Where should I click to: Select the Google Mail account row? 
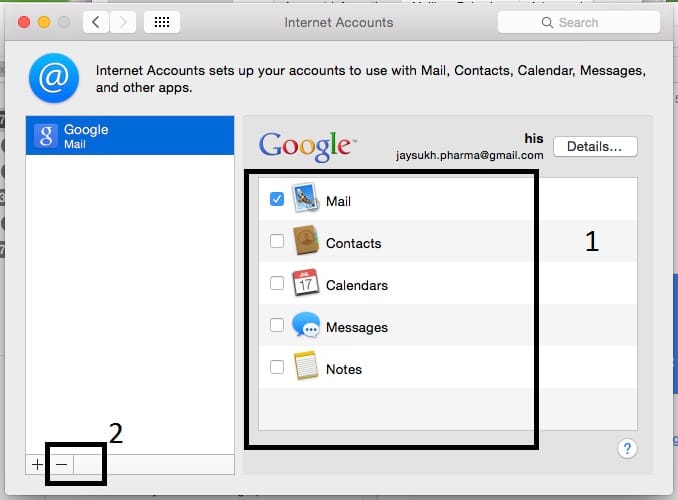(x=130, y=135)
